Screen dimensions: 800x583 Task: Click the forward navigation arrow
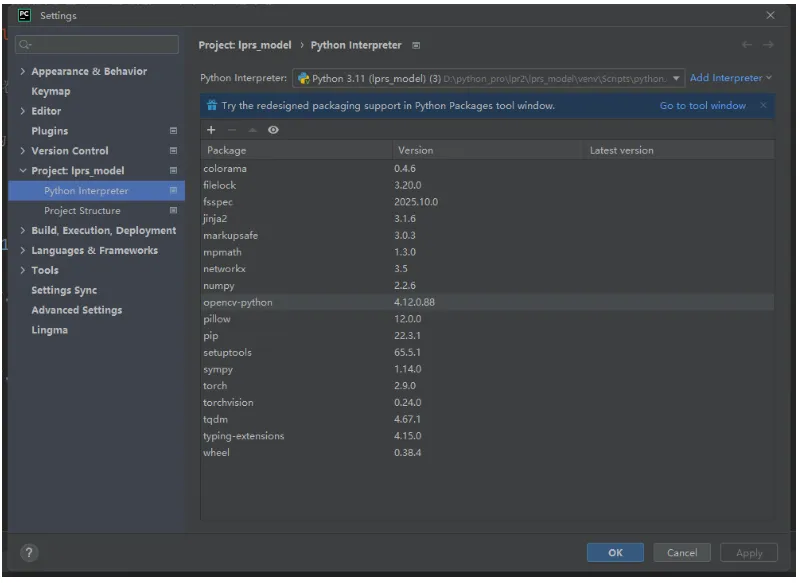768,45
